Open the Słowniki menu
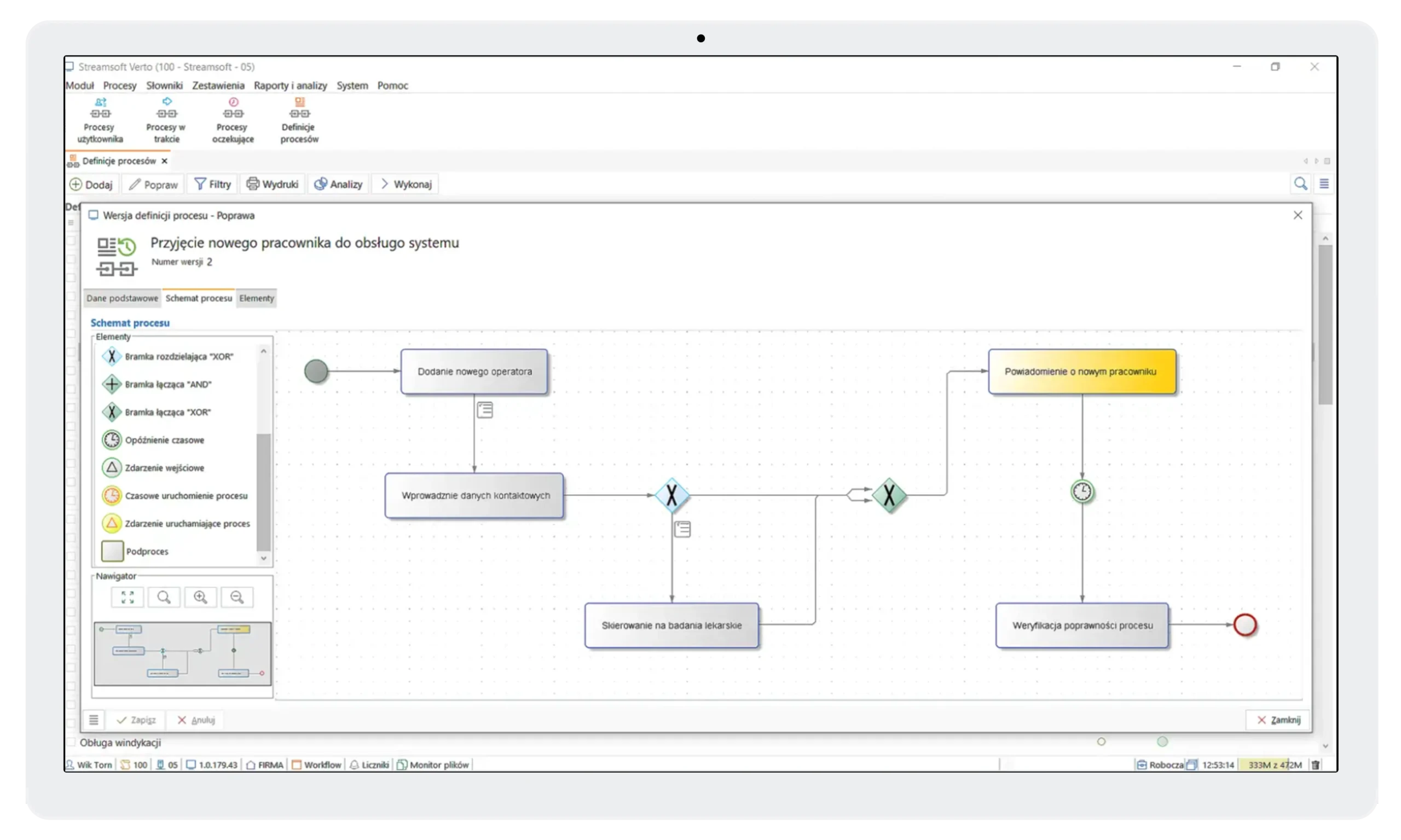The image size is (1401, 840). [x=164, y=85]
